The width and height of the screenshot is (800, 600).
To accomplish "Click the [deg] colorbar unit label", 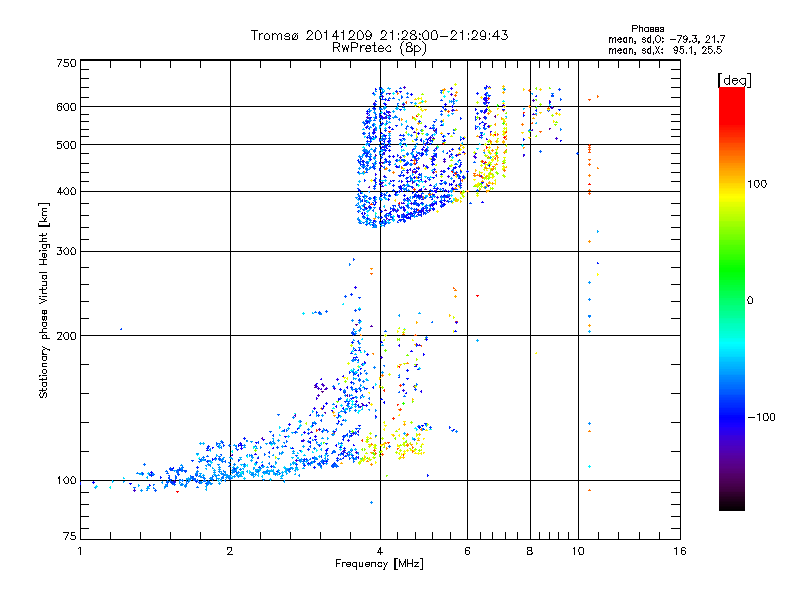I will 735,81.
